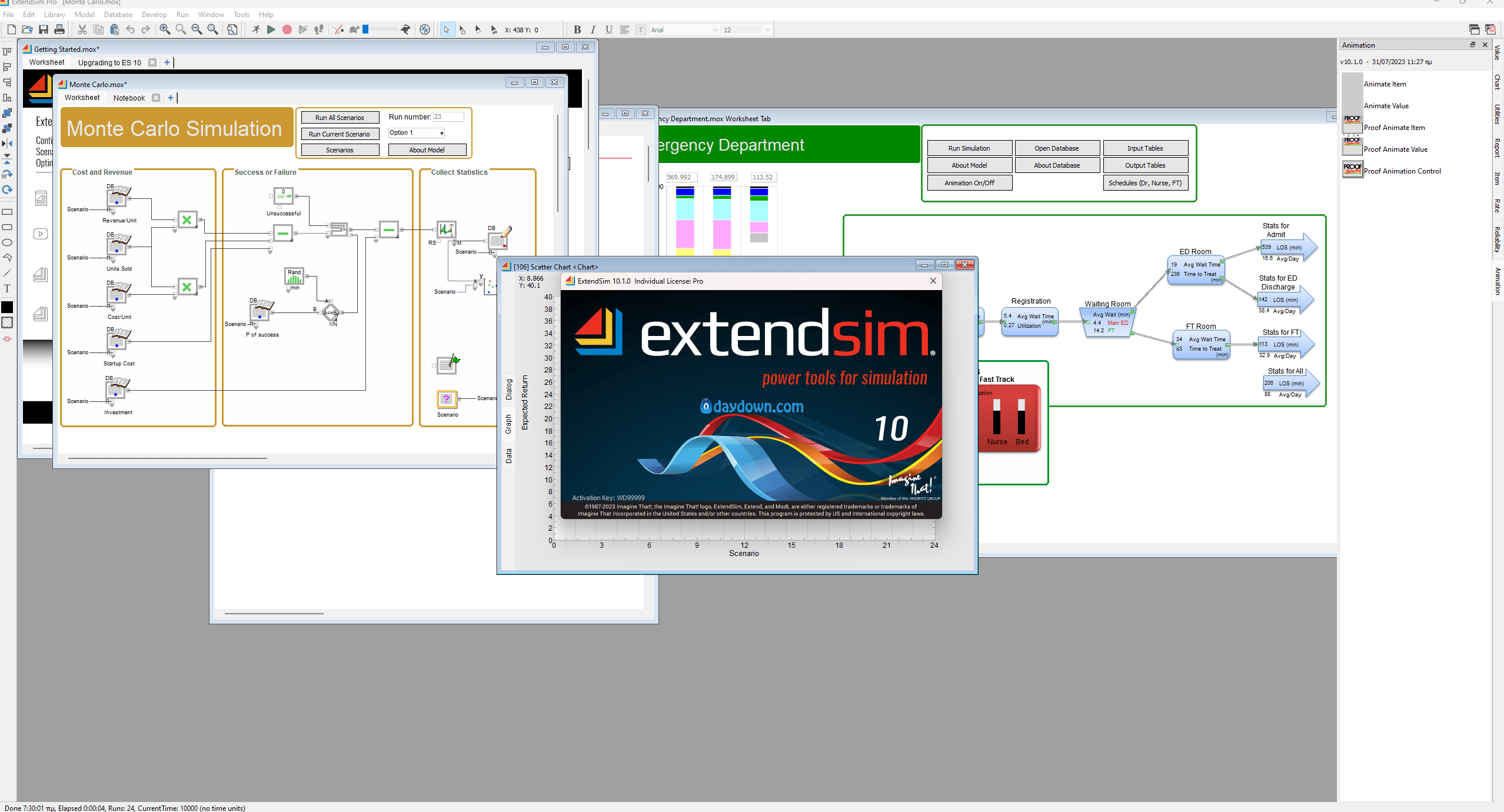Click the Run number input field
This screenshot has width=1504, height=812.
(x=448, y=117)
